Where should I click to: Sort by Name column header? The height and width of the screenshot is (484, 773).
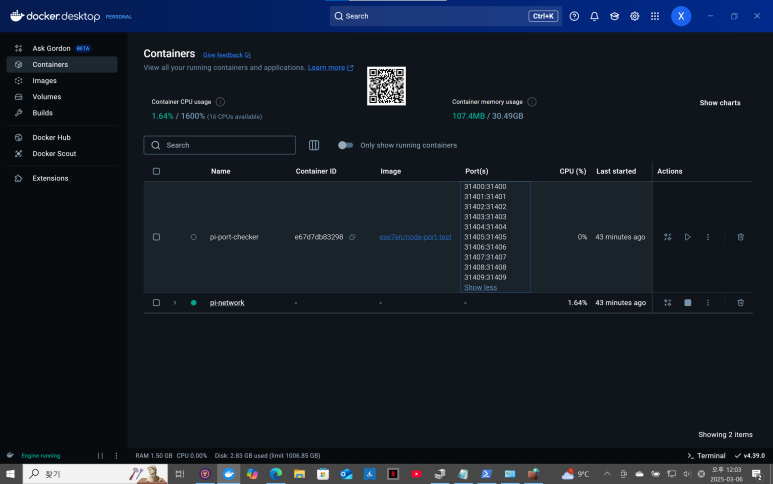(220, 172)
